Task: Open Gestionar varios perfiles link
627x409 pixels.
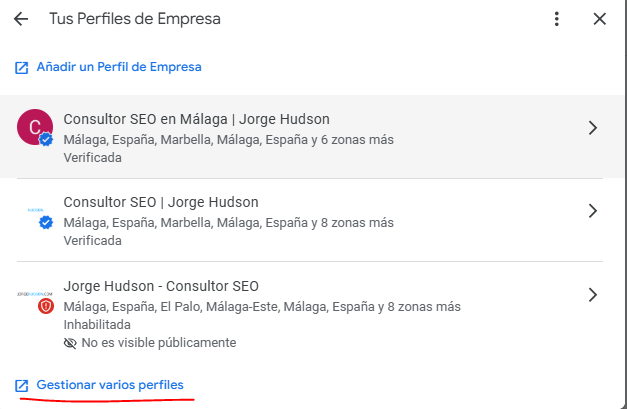Action: pyautogui.click(x=110, y=385)
